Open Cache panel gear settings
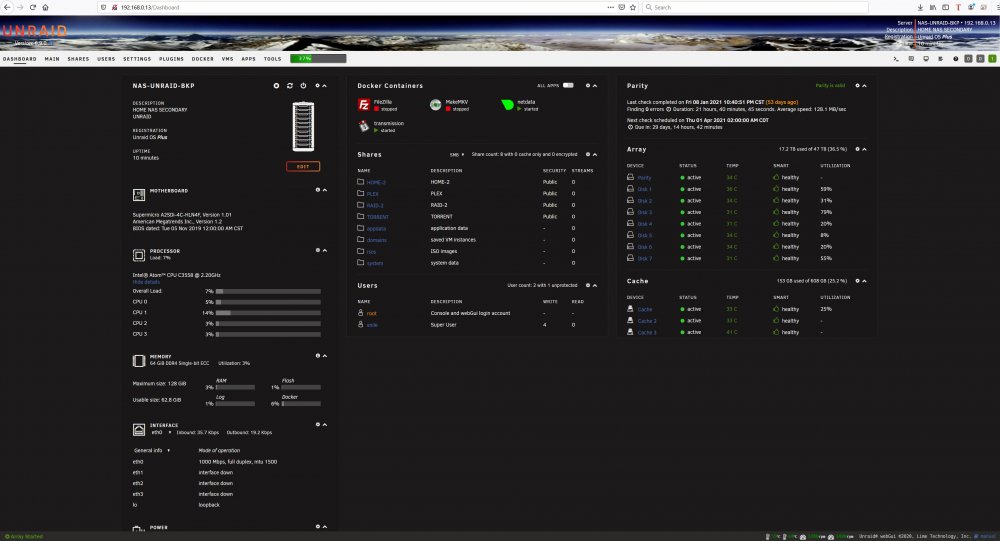 [857, 281]
